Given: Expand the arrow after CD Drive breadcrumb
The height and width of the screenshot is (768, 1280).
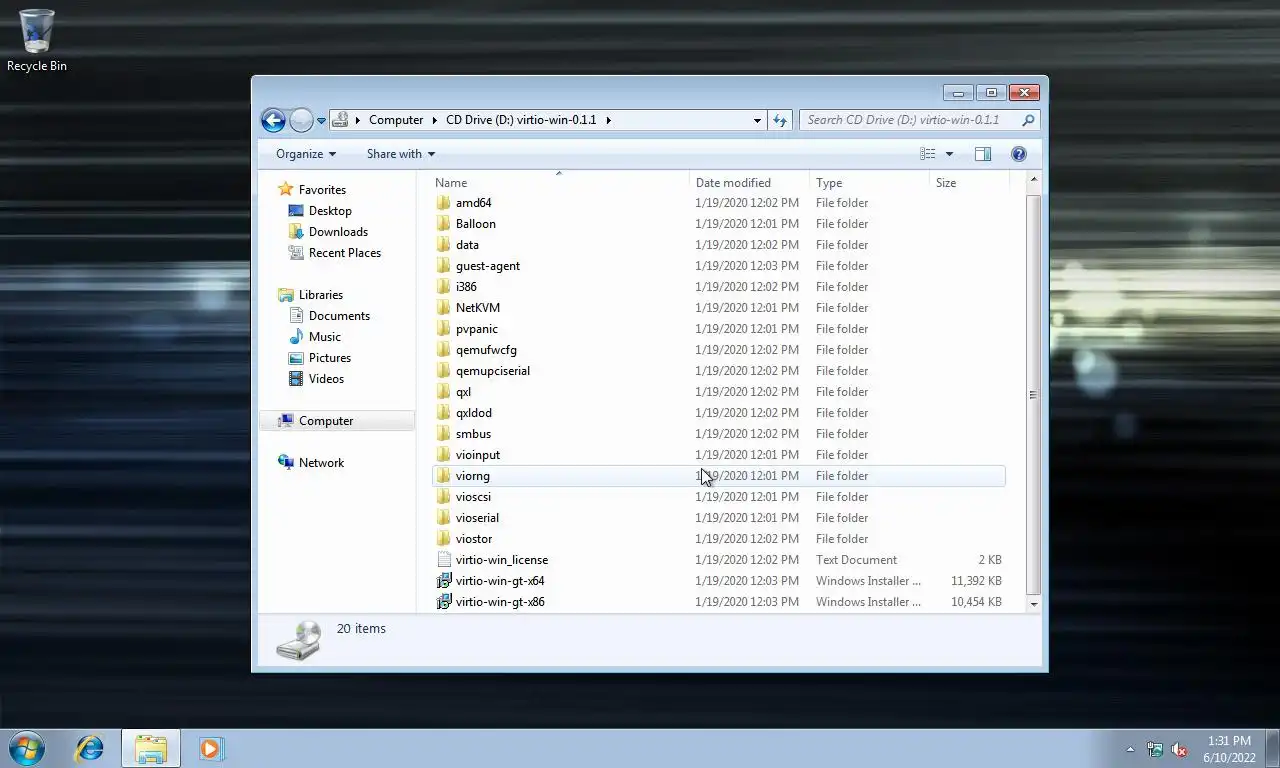Looking at the screenshot, I should (x=608, y=120).
